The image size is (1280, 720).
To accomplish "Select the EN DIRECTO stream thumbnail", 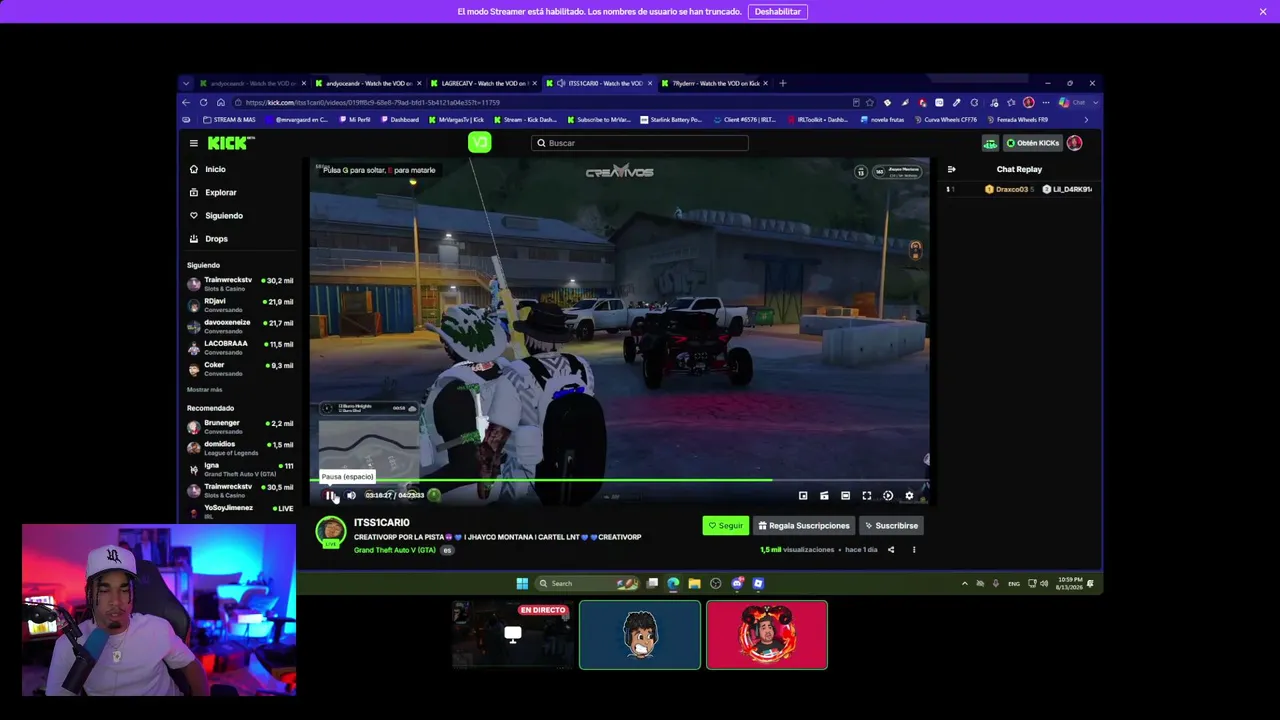I will click(x=513, y=634).
